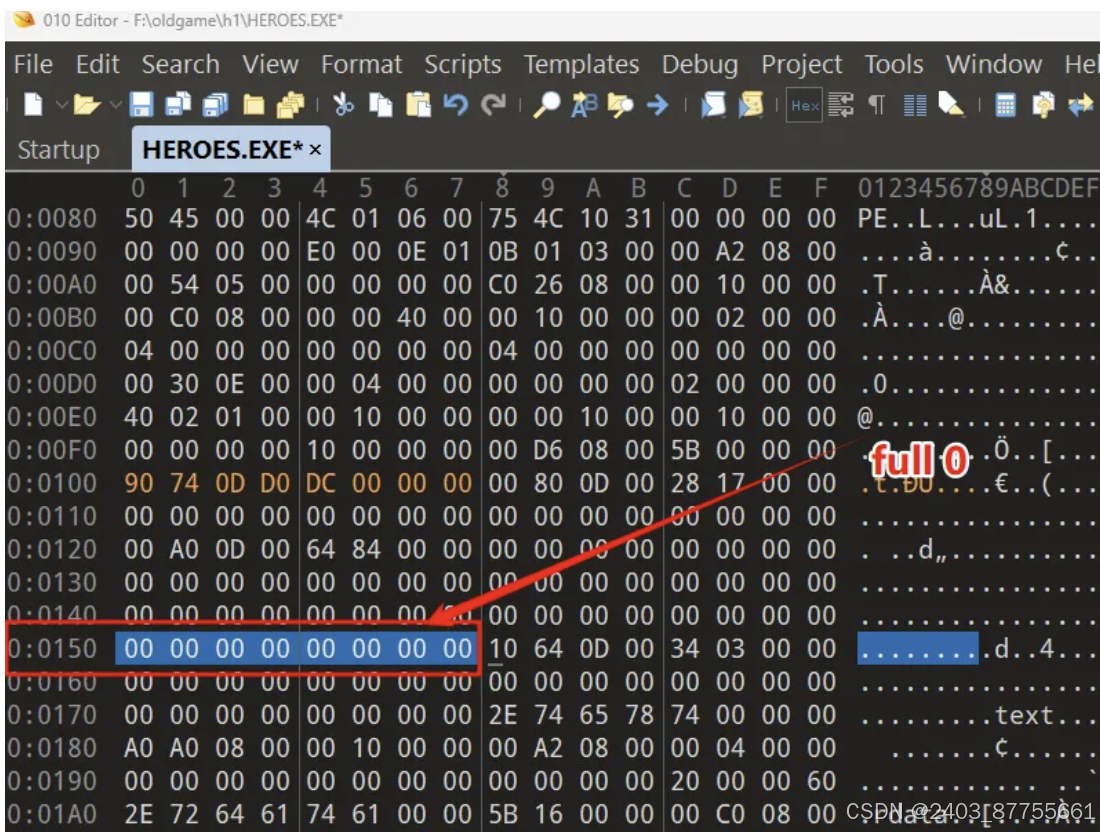Open the Debug menu
The height and width of the screenshot is (832, 1100).
tap(699, 65)
